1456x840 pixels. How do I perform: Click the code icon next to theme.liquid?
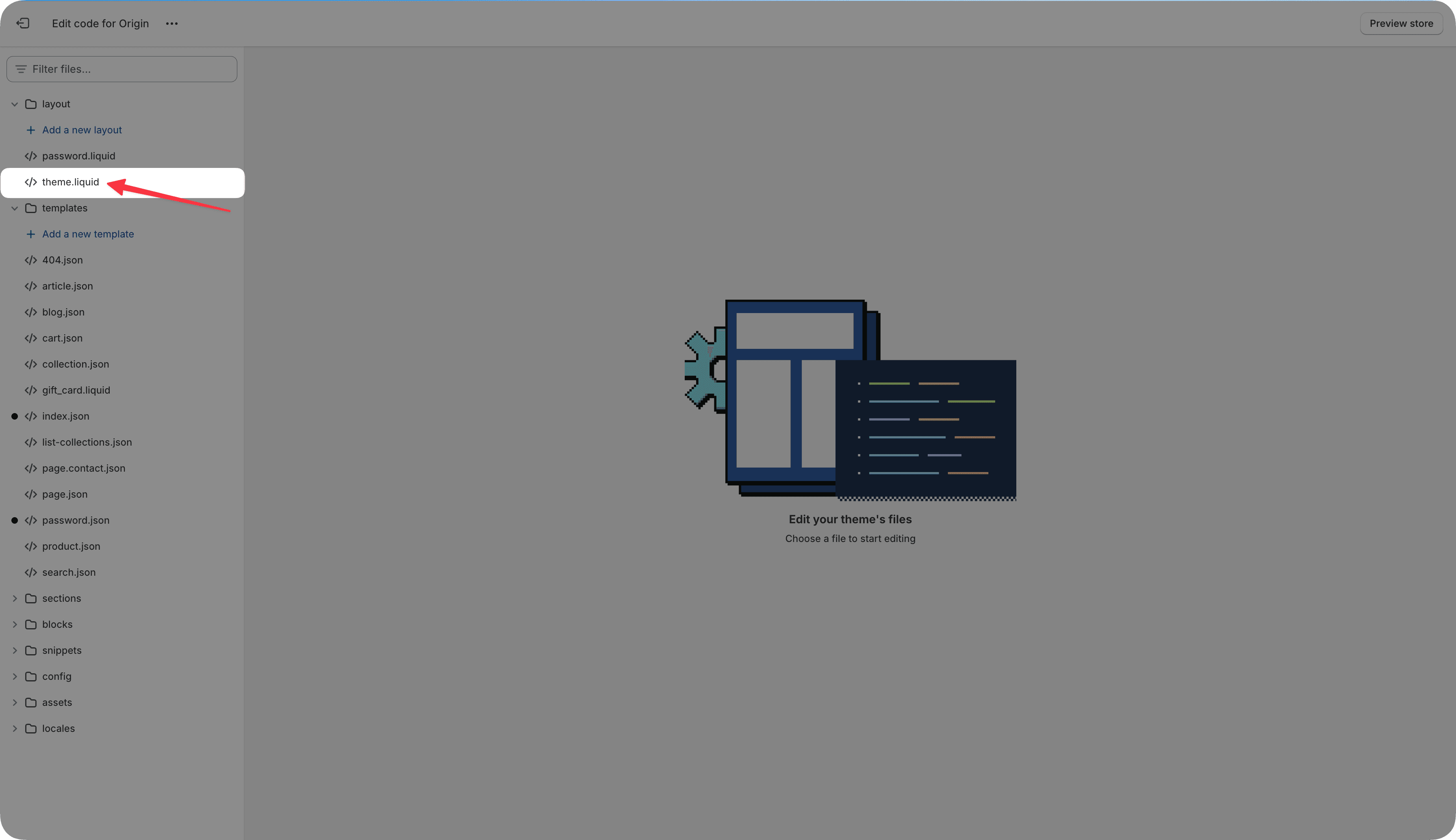(x=30, y=182)
